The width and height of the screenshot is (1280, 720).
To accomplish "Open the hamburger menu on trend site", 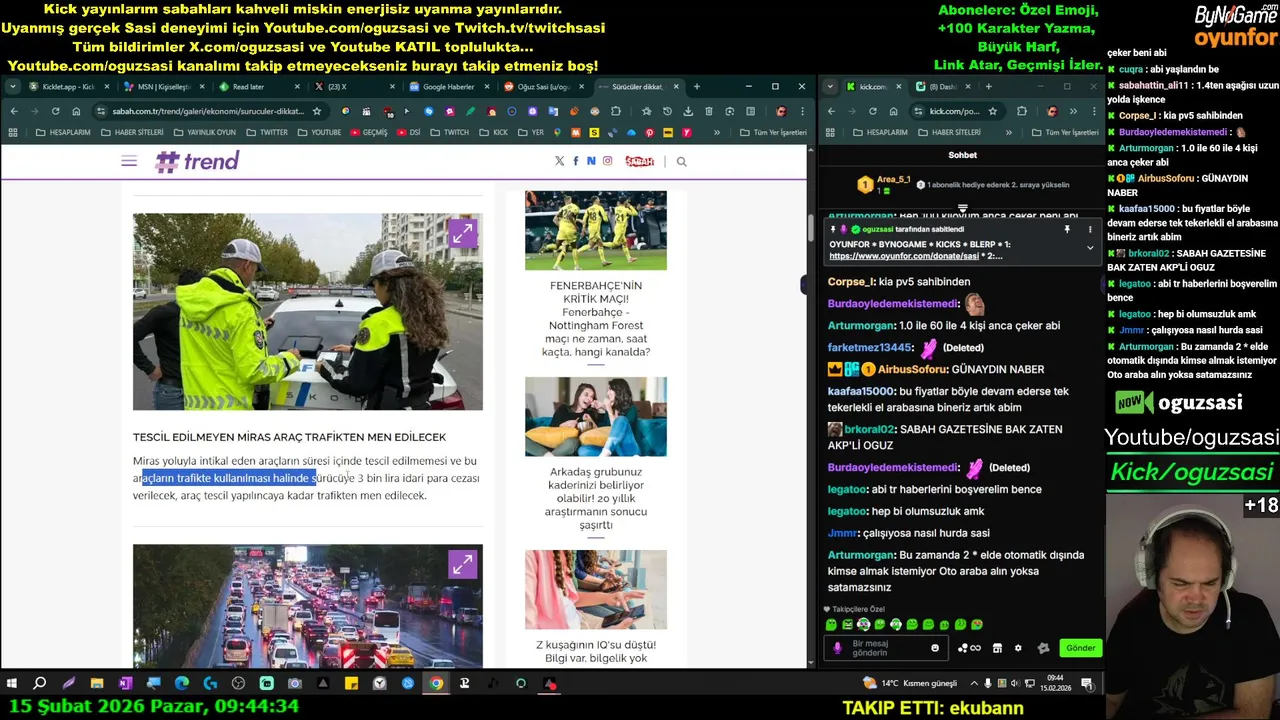I will (129, 161).
